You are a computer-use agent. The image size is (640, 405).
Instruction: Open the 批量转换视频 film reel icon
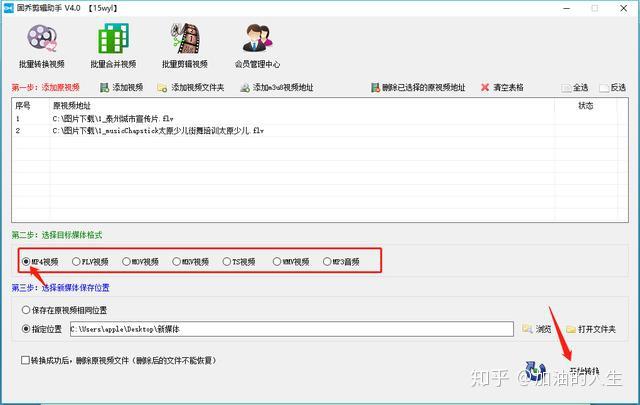tap(42, 38)
